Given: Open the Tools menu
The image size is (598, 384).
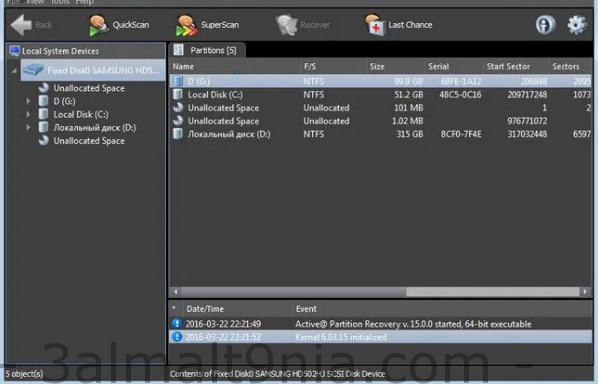Looking at the screenshot, I should 60,2.
